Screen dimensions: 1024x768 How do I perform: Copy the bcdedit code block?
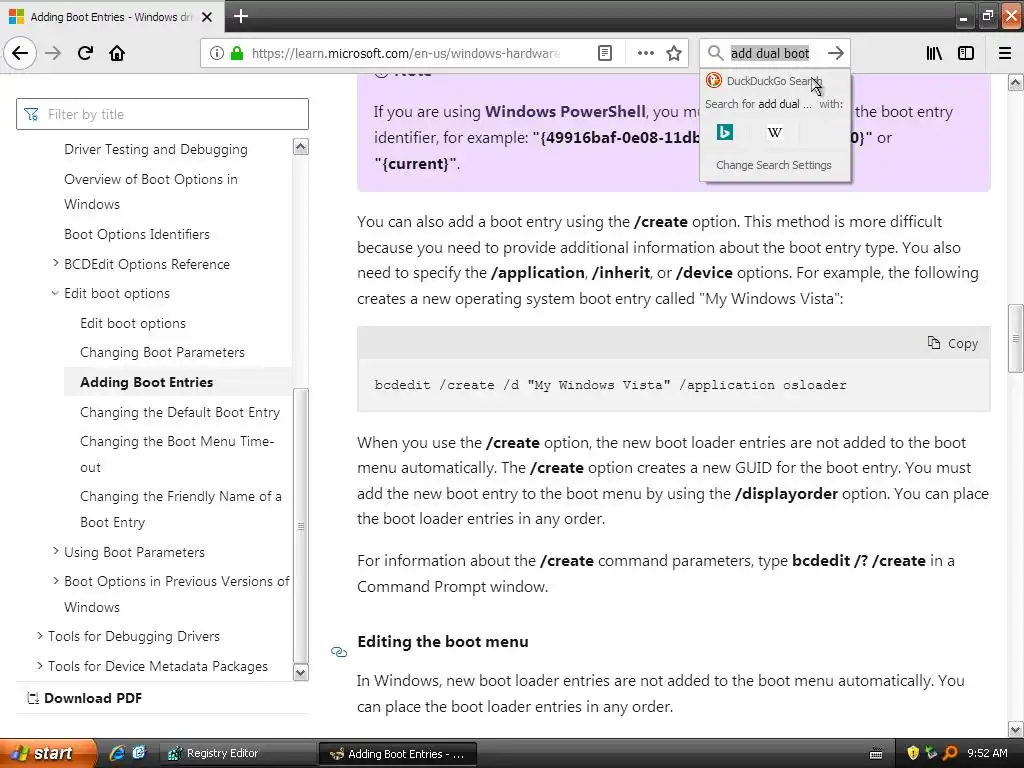pos(953,344)
